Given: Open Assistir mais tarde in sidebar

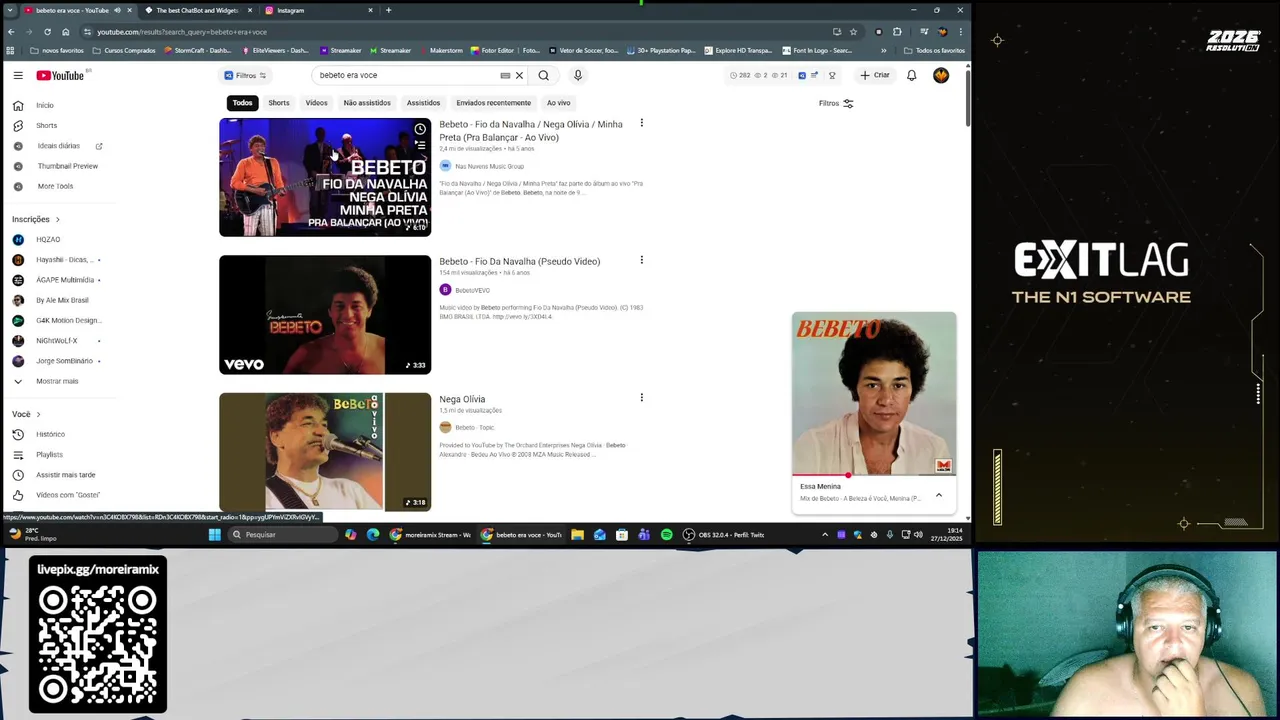Looking at the screenshot, I should pos(65,475).
